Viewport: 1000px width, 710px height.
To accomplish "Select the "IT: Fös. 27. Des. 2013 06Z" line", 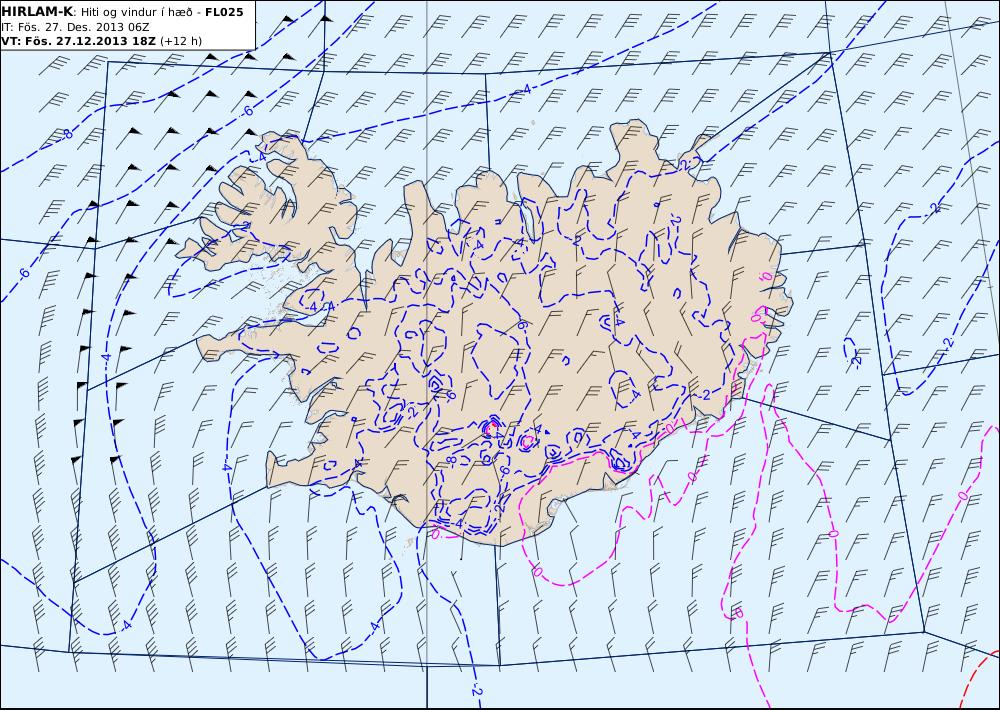I will coord(75,27).
